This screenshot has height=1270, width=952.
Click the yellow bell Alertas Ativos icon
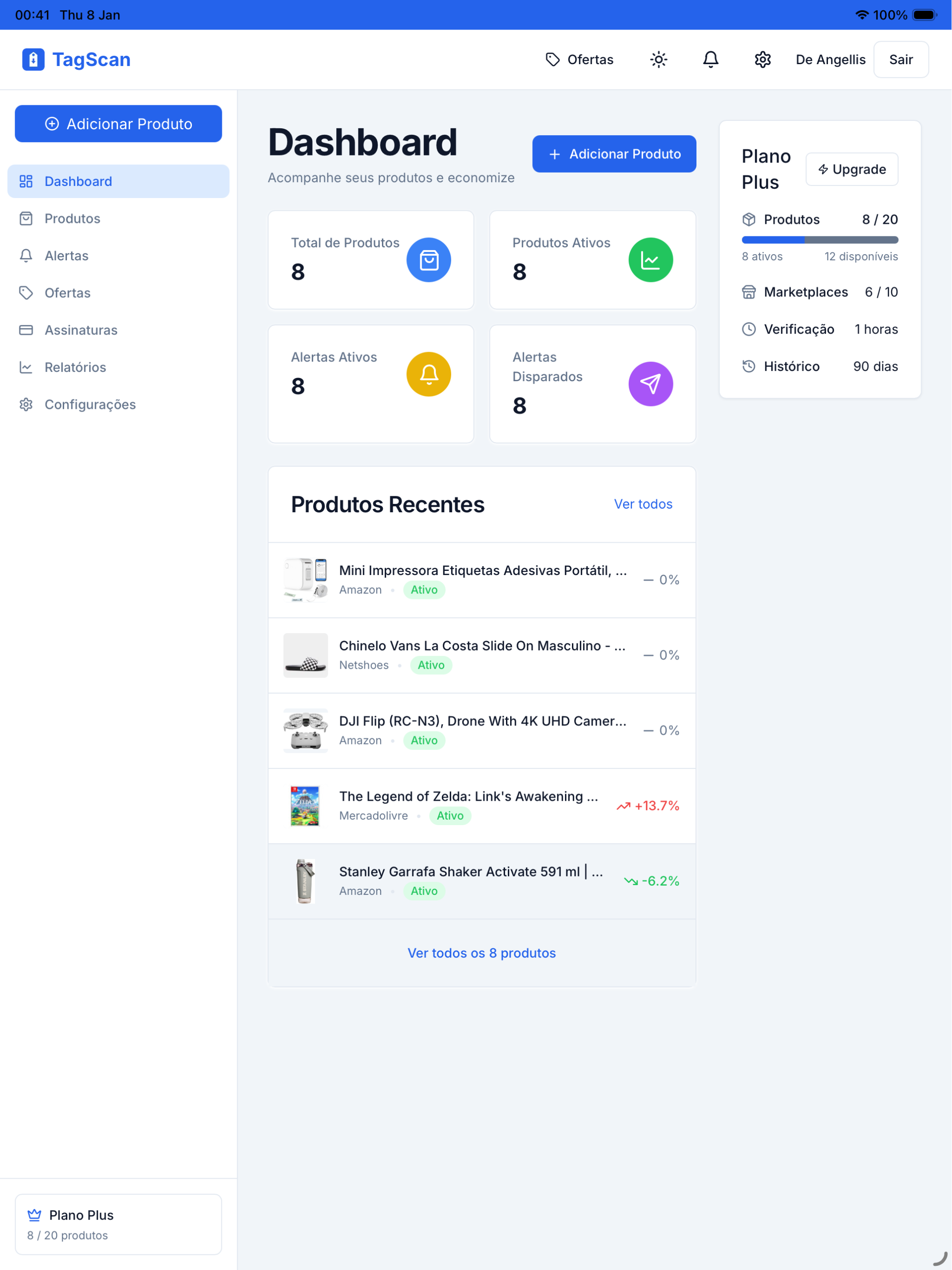(x=428, y=374)
